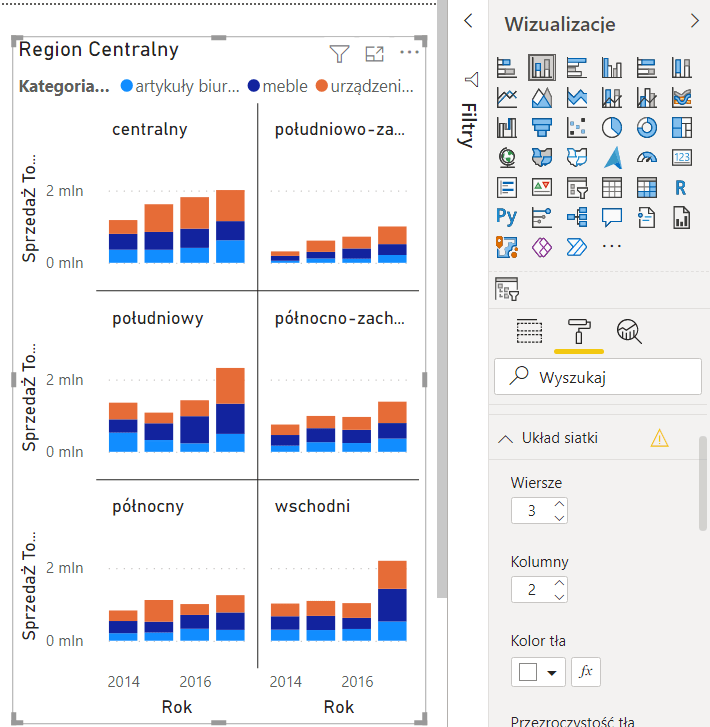Enter focus mode on the chart
Image resolution: width=710 pixels, height=727 pixels.
pyautogui.click(x=374, y=53)
